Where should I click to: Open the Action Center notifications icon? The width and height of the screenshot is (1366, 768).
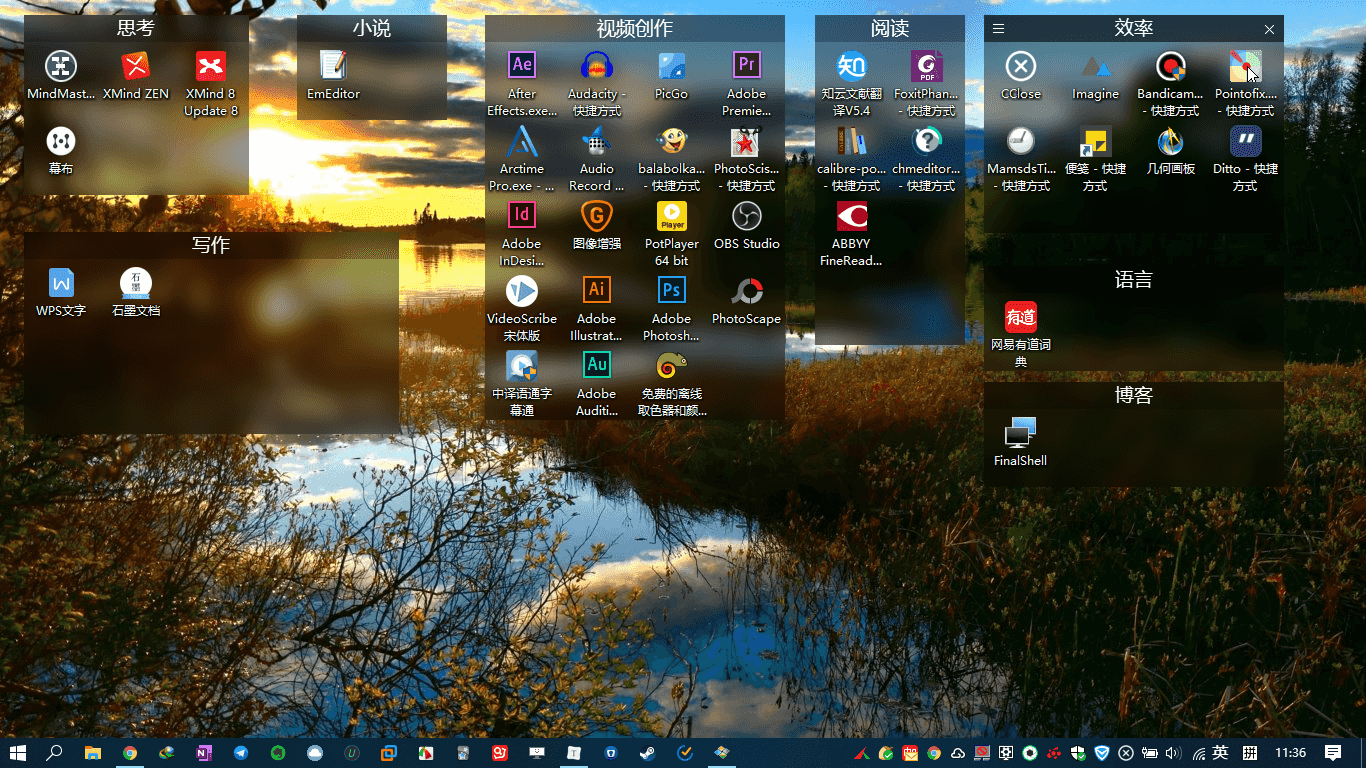click(1333, 753)
